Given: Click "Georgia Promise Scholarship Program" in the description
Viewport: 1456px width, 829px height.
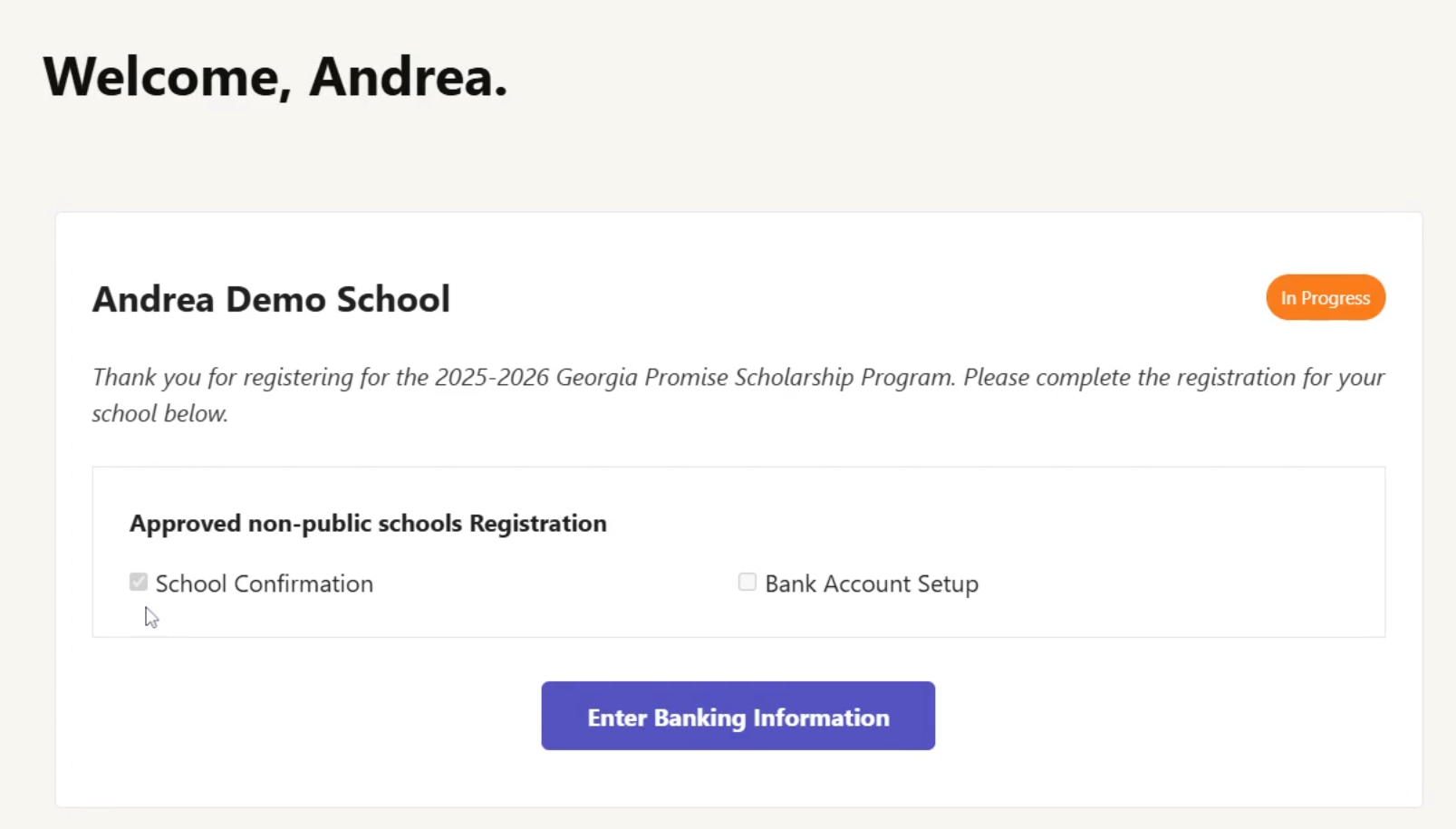Looking at the screenshot, I should pyautogui.click(x=754, y=377).
